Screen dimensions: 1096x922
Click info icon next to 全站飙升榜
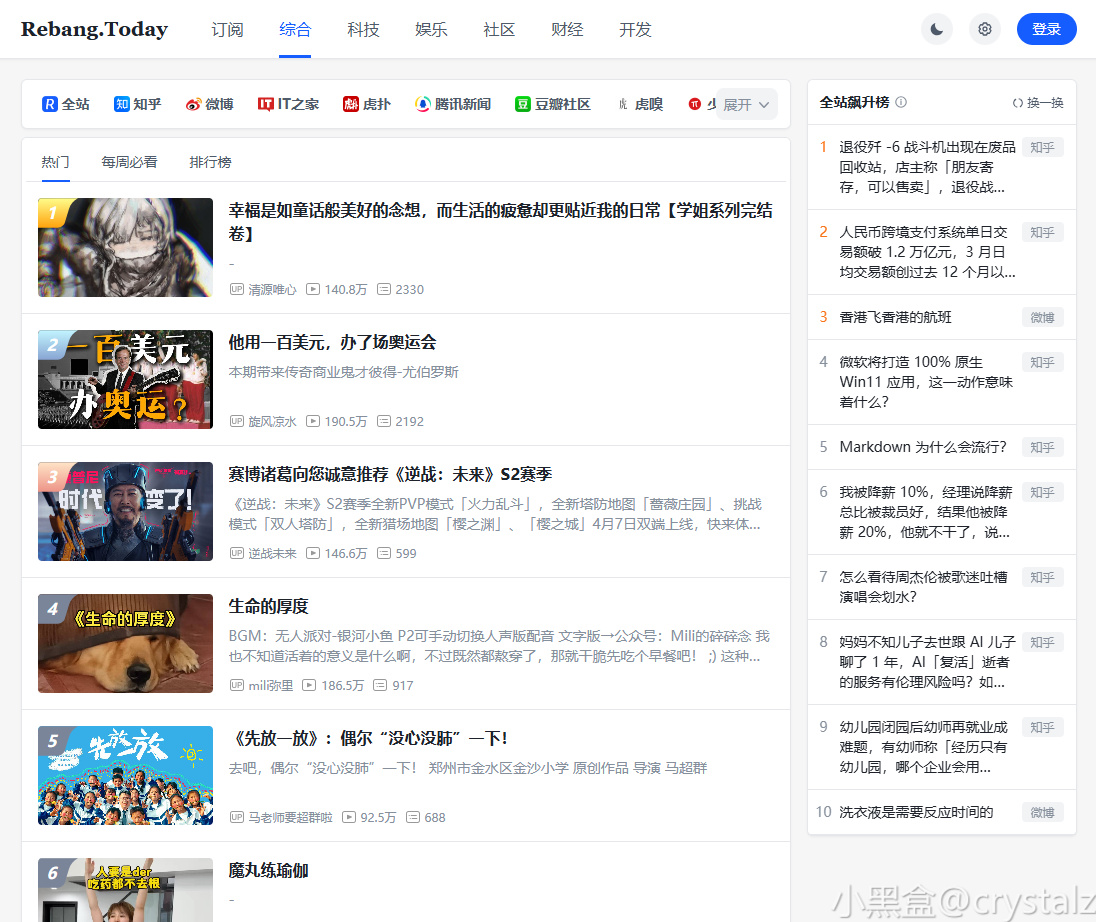point(901,102)
